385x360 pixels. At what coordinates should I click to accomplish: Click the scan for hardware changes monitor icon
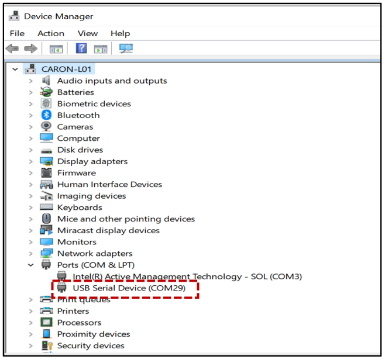tap(126, 49)
